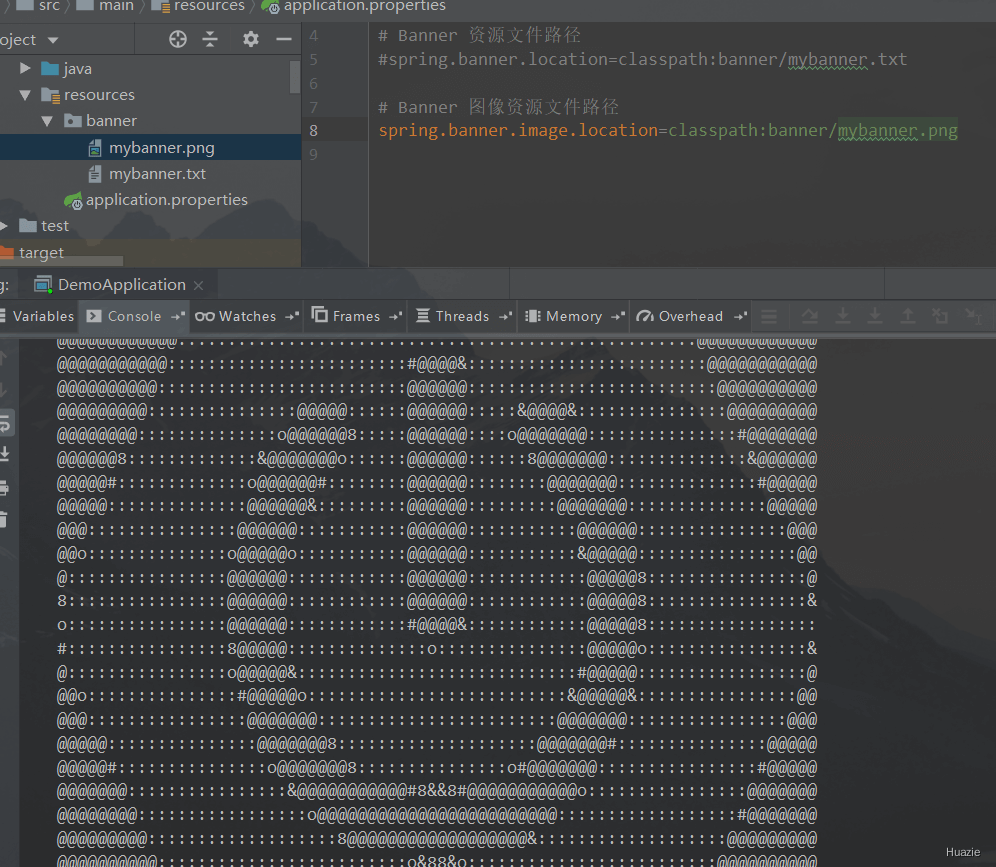This screenshot has height=867, width=996.
Task: Click the run to cursor icon
Action: point(973,316)
